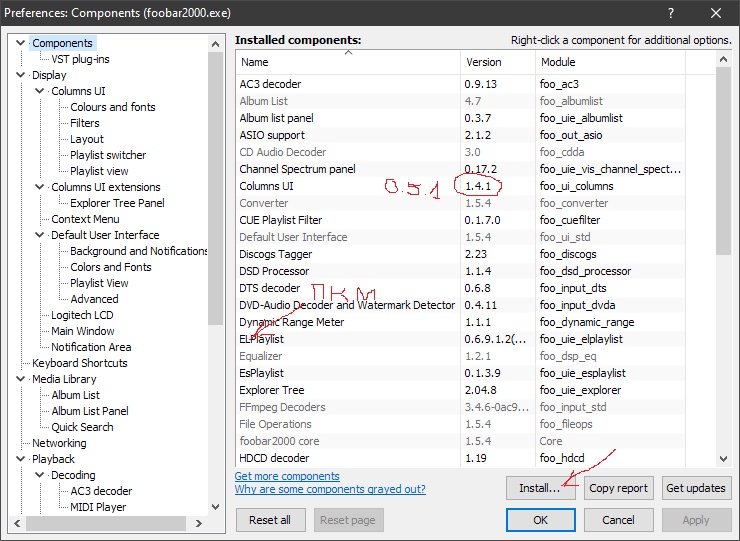Click Reset all button
The width and height of the screenshot is (740, 541).
[270, 520]
